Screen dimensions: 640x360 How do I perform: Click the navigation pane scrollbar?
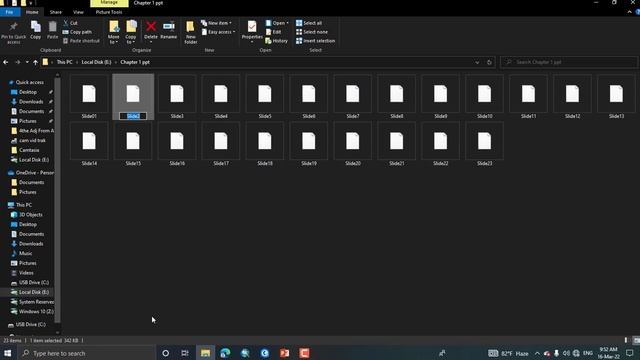(x=58, y=199)
